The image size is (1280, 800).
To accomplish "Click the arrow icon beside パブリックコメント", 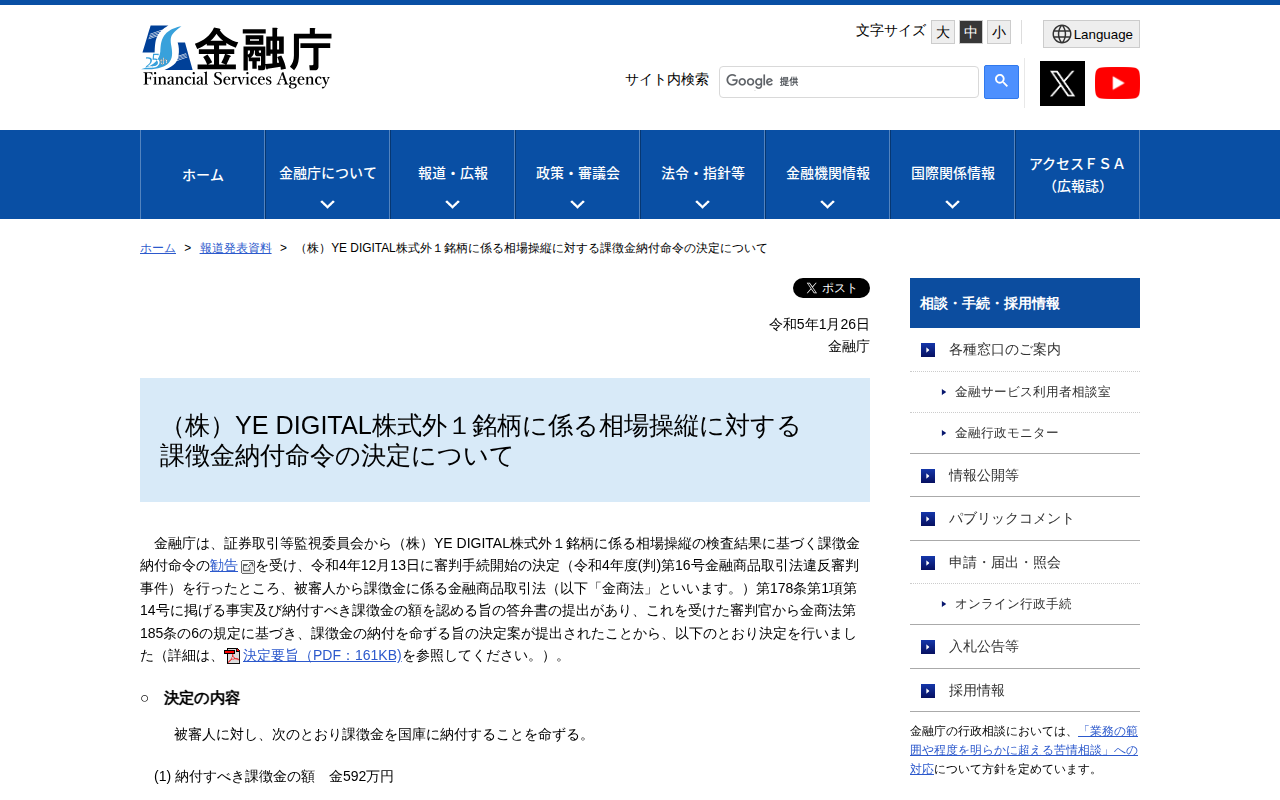I will click(928, 519).
